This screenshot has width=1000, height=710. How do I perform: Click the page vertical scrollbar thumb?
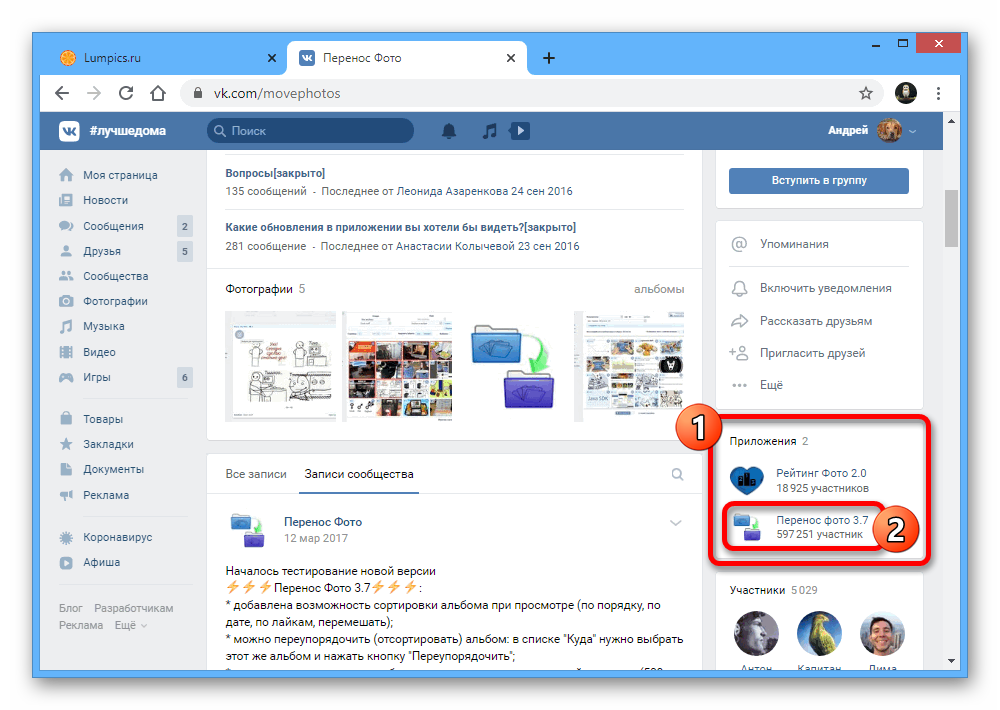tap(951, 215)
